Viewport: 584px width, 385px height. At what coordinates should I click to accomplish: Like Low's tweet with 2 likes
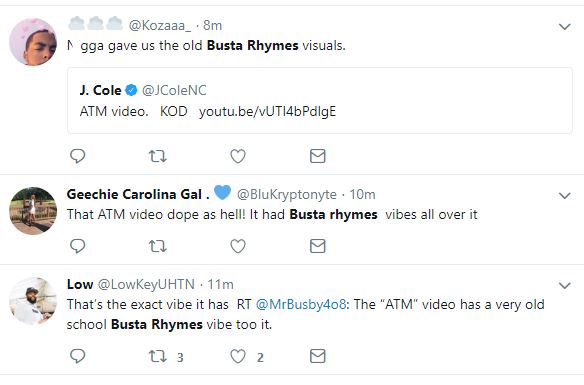pos(247,356)
